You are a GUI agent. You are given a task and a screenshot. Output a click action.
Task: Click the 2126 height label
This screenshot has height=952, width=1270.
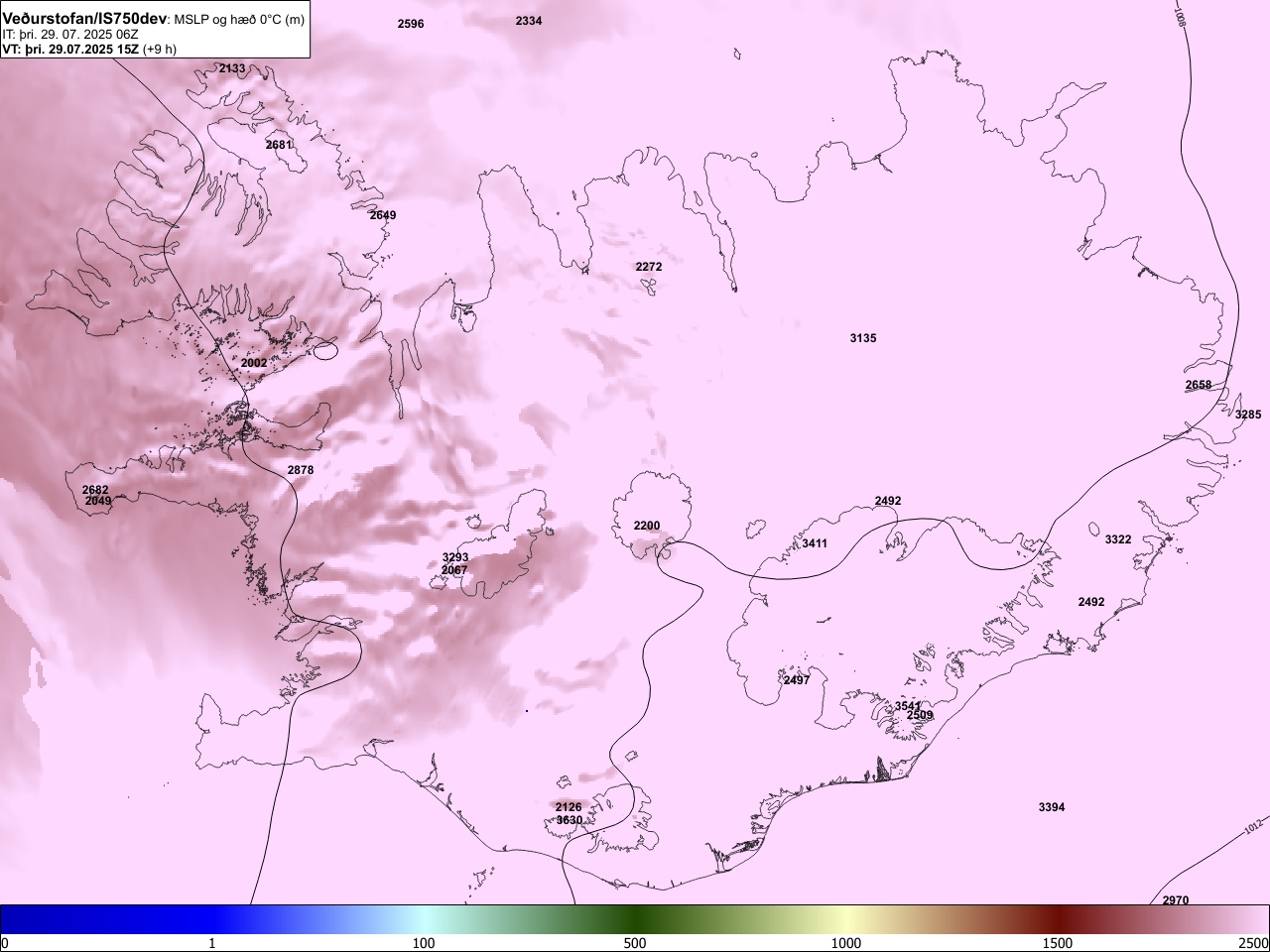point(569,807)
